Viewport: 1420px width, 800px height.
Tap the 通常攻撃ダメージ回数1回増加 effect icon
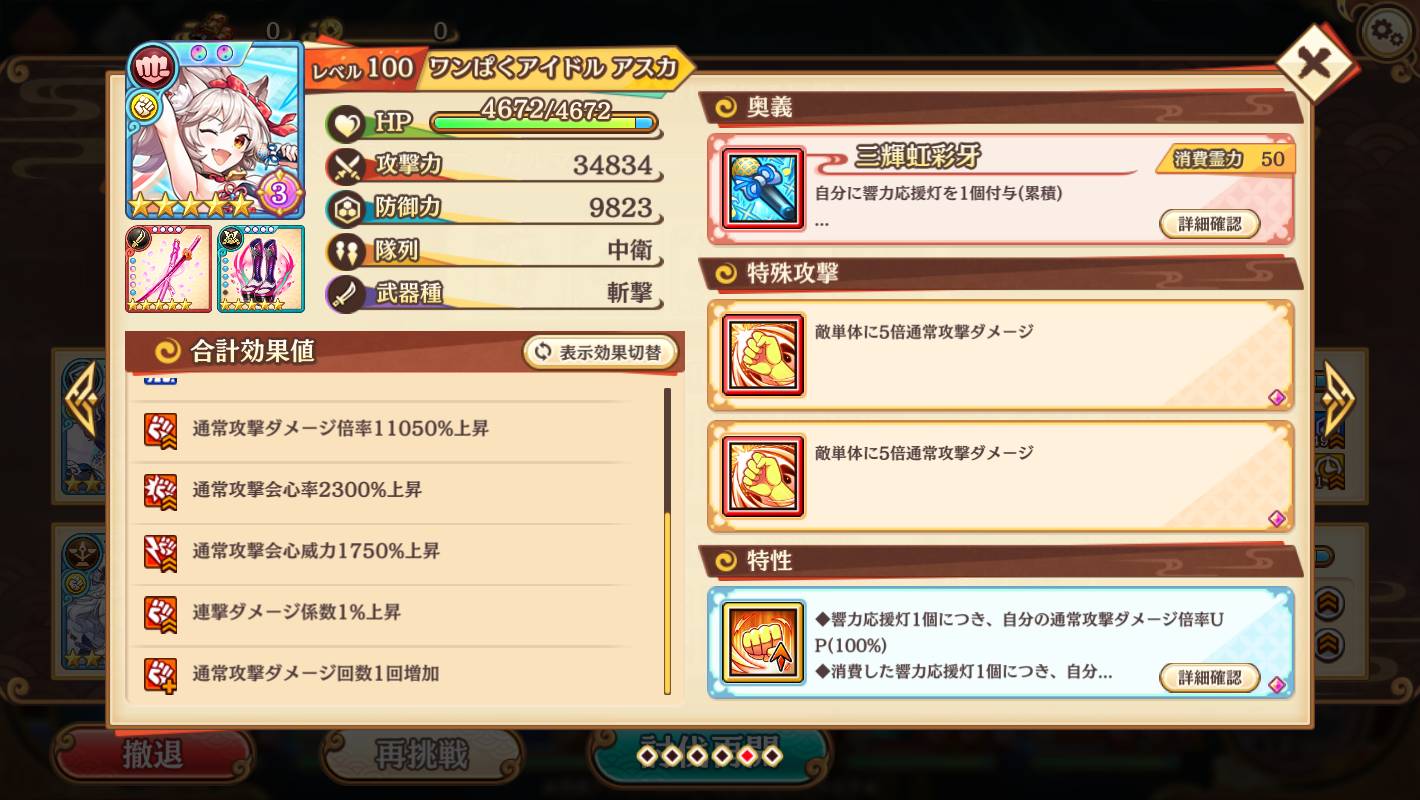[160, 673]
